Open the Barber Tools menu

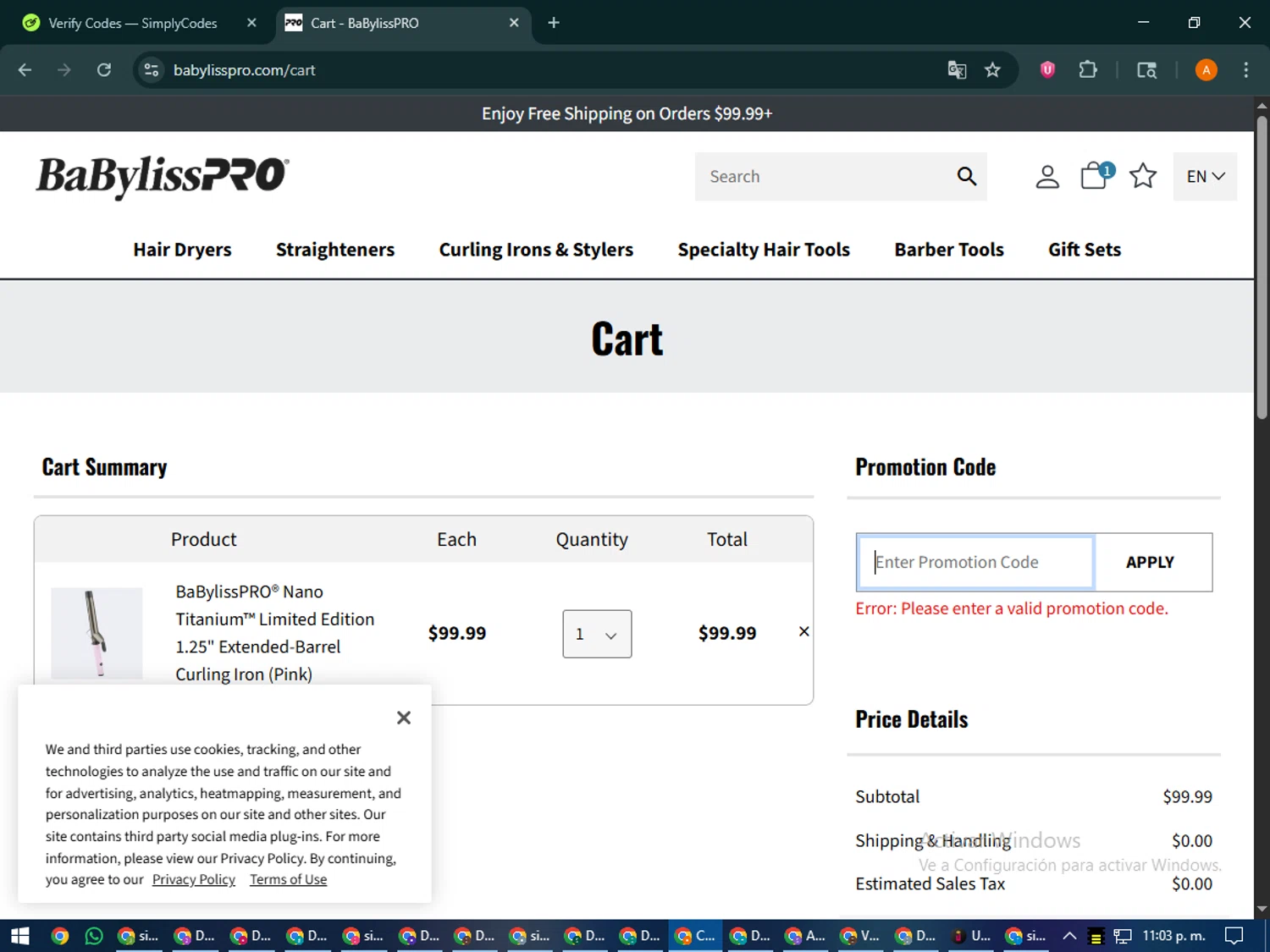point(949,250)
